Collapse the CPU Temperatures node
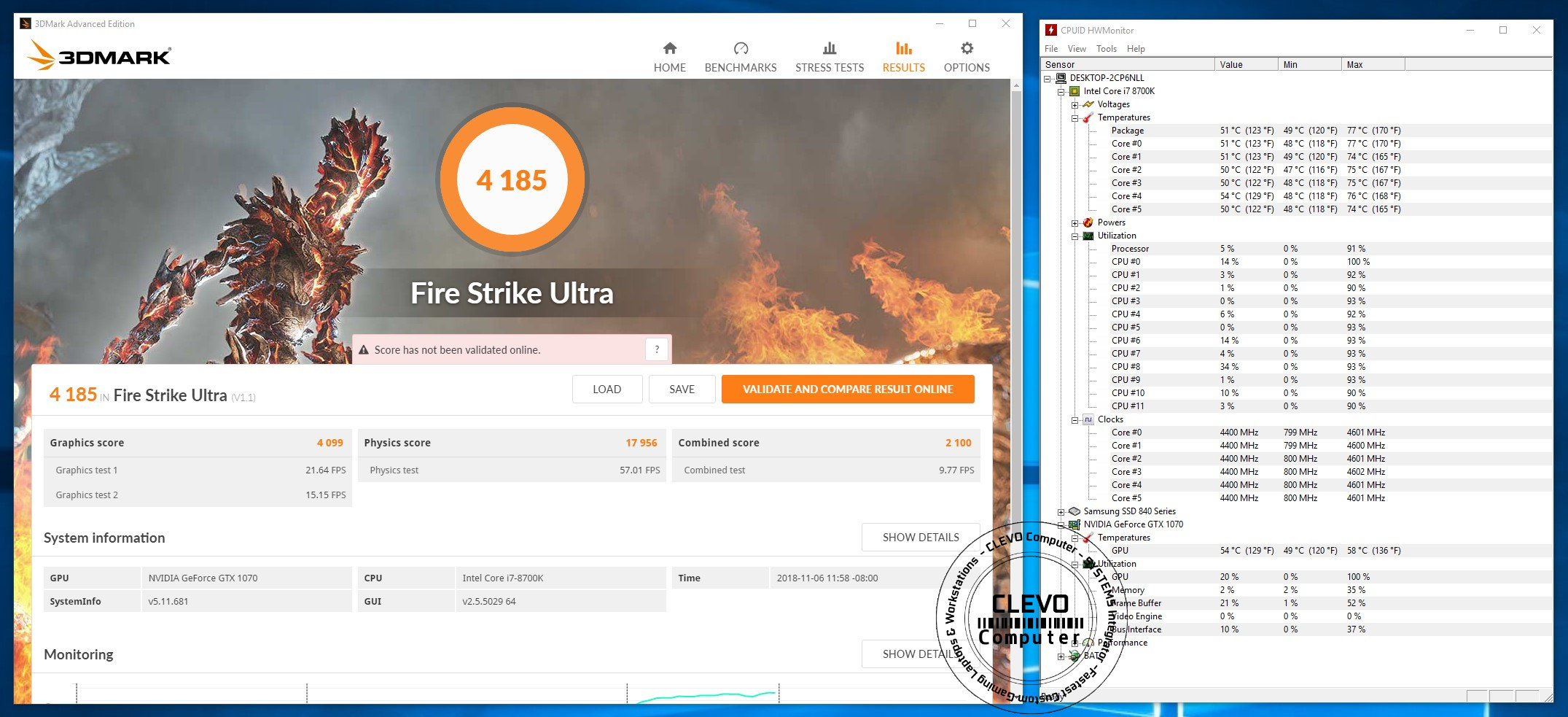Screen dimensions: 1568x717 pos(1074,118)
